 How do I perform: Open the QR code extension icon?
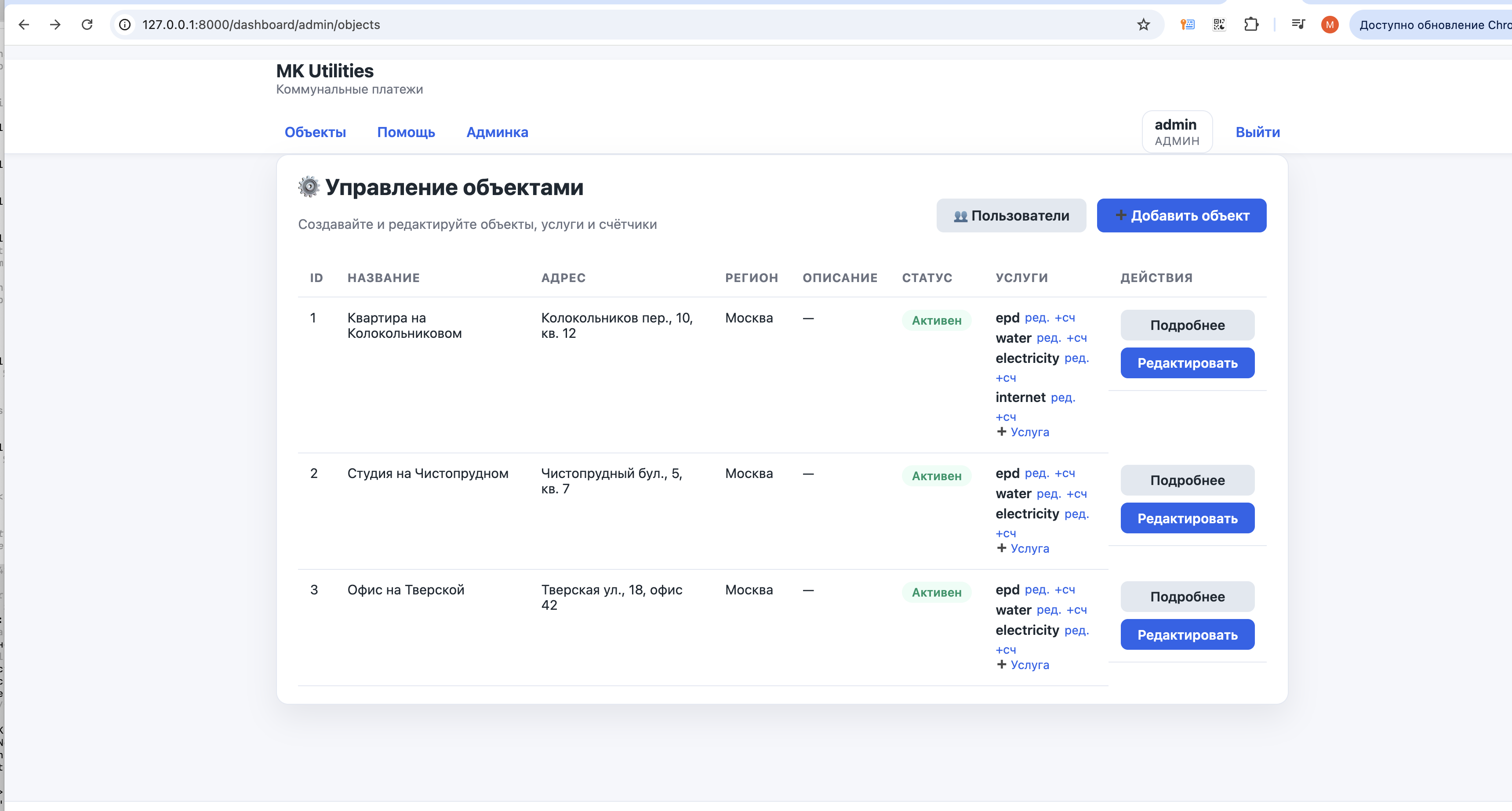1219,25
